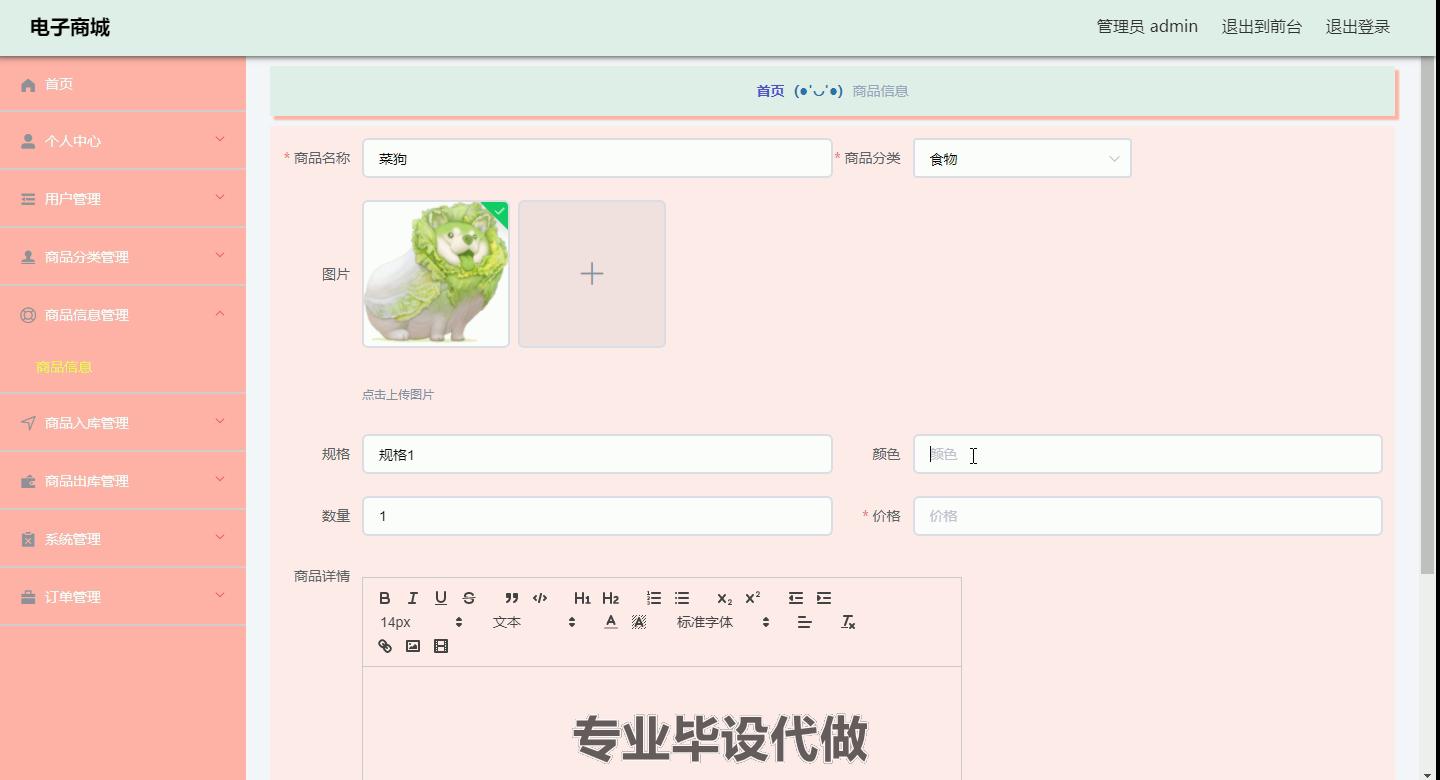The image size is (1440, 780).
Task: Insert a code block in editor
Action: [540, 598]
